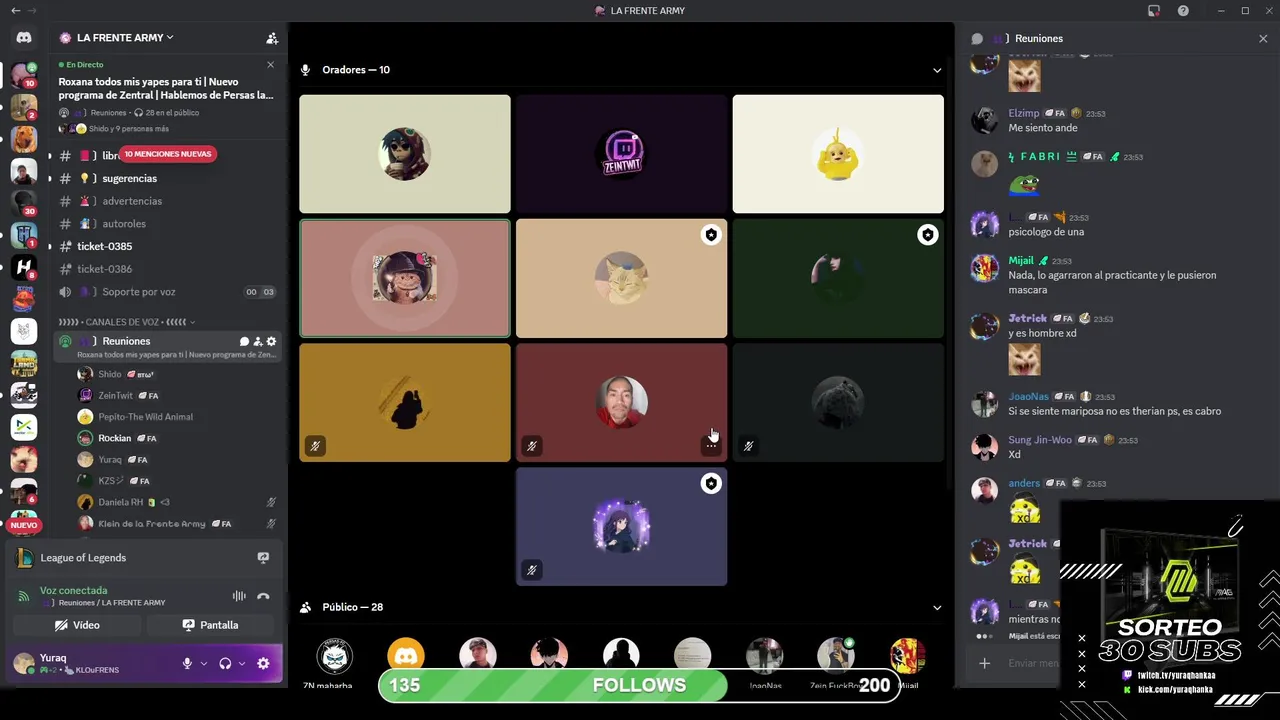Click the FOLLOWS progress bar overlay
This screenshot has width=1280, height=720.
coord(639,685)
